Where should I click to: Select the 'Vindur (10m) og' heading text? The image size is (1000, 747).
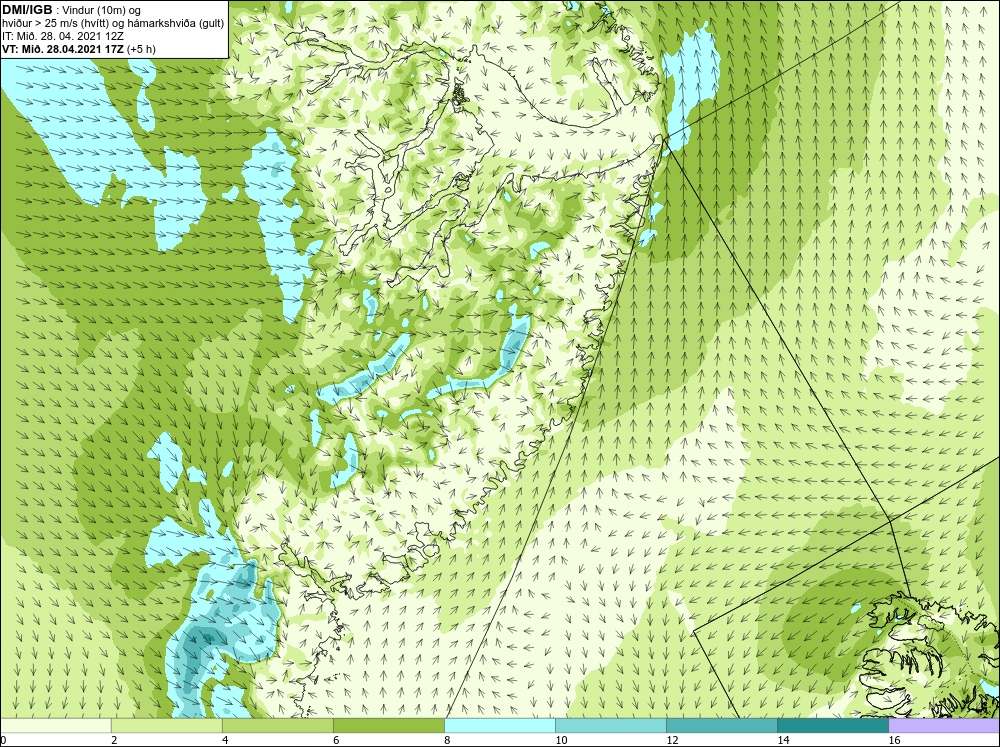103,10
